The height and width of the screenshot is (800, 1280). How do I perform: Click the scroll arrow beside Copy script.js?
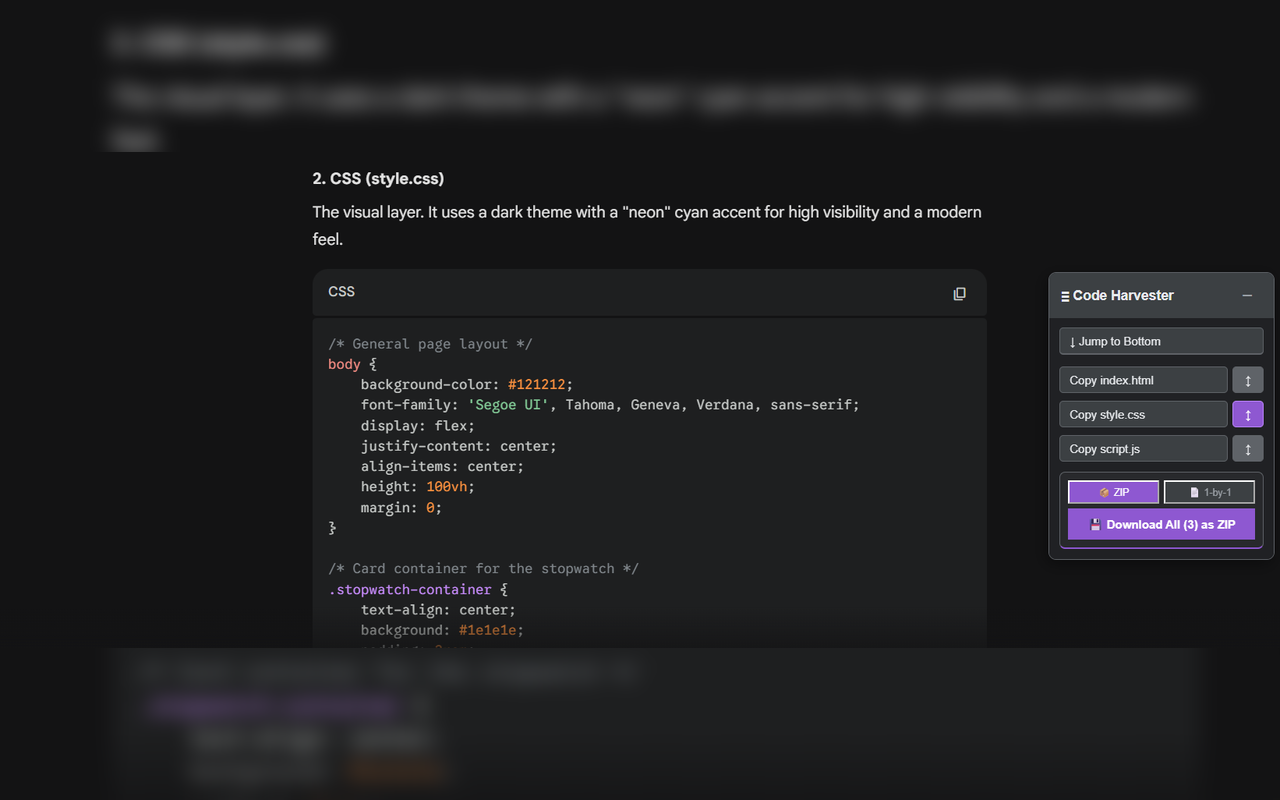(x=1247, y=448)
